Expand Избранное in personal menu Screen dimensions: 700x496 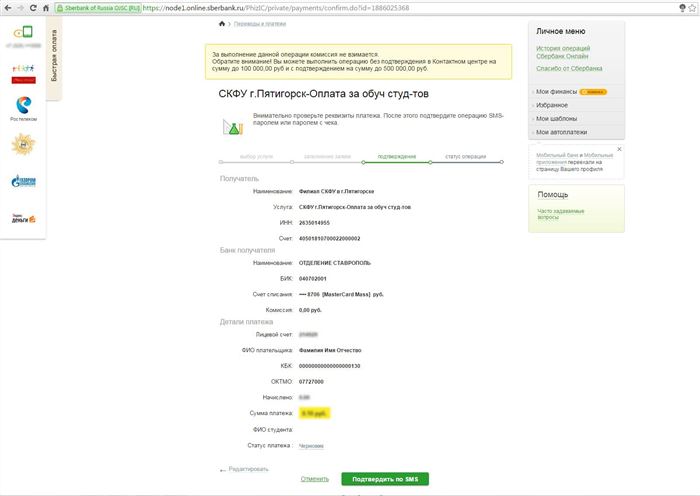point(552,105)
